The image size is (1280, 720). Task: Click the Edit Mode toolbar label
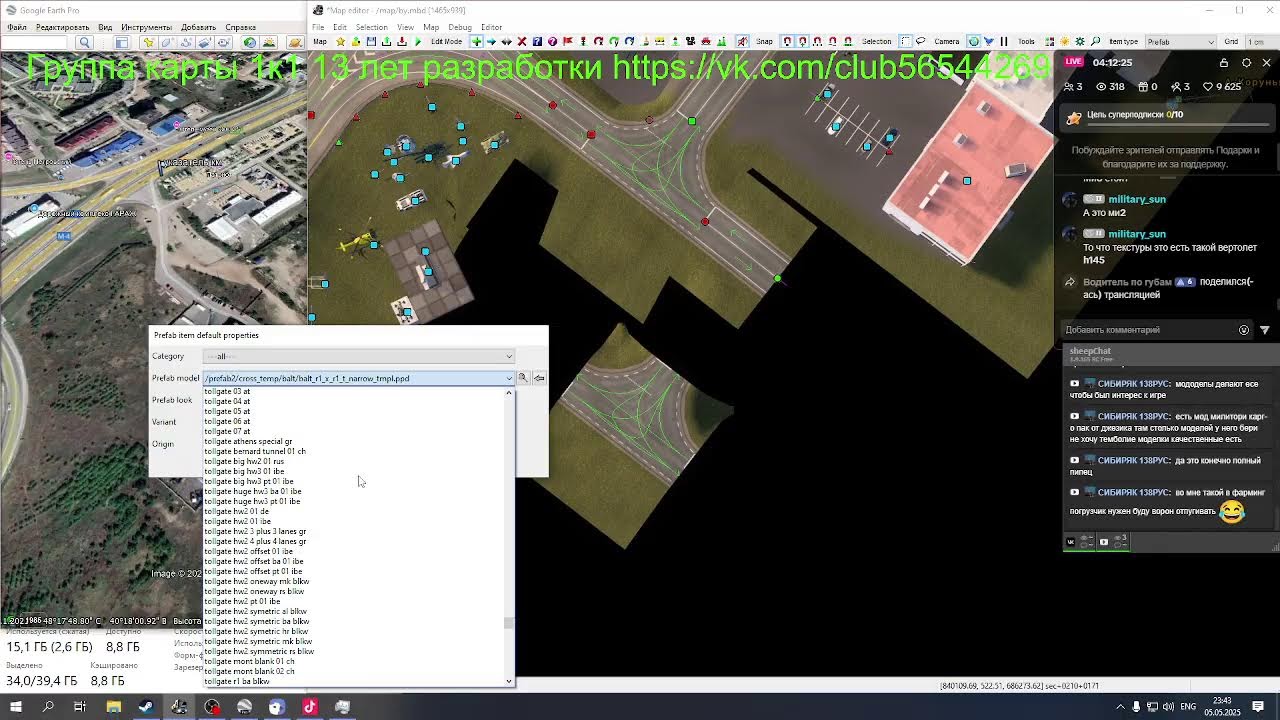(x=446, y=41)
